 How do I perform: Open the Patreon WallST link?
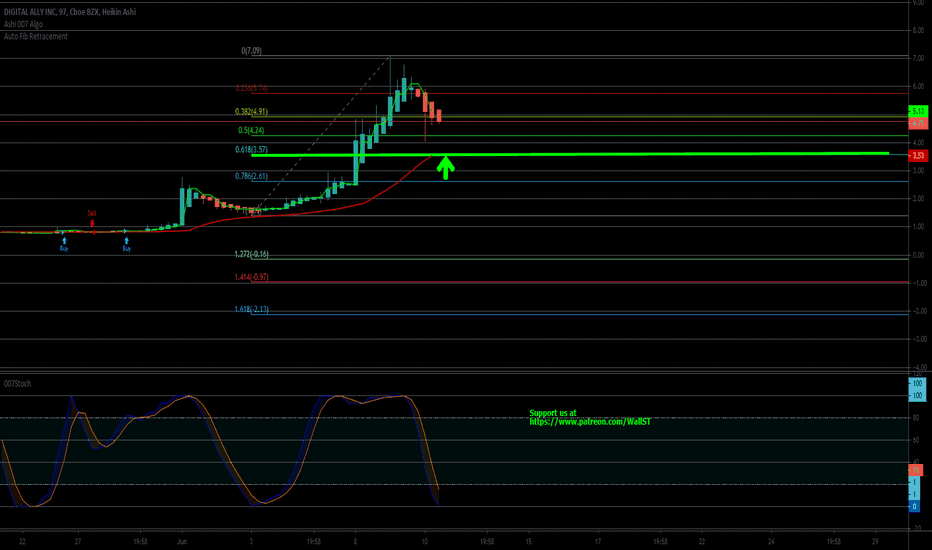[x=590, y=422]
